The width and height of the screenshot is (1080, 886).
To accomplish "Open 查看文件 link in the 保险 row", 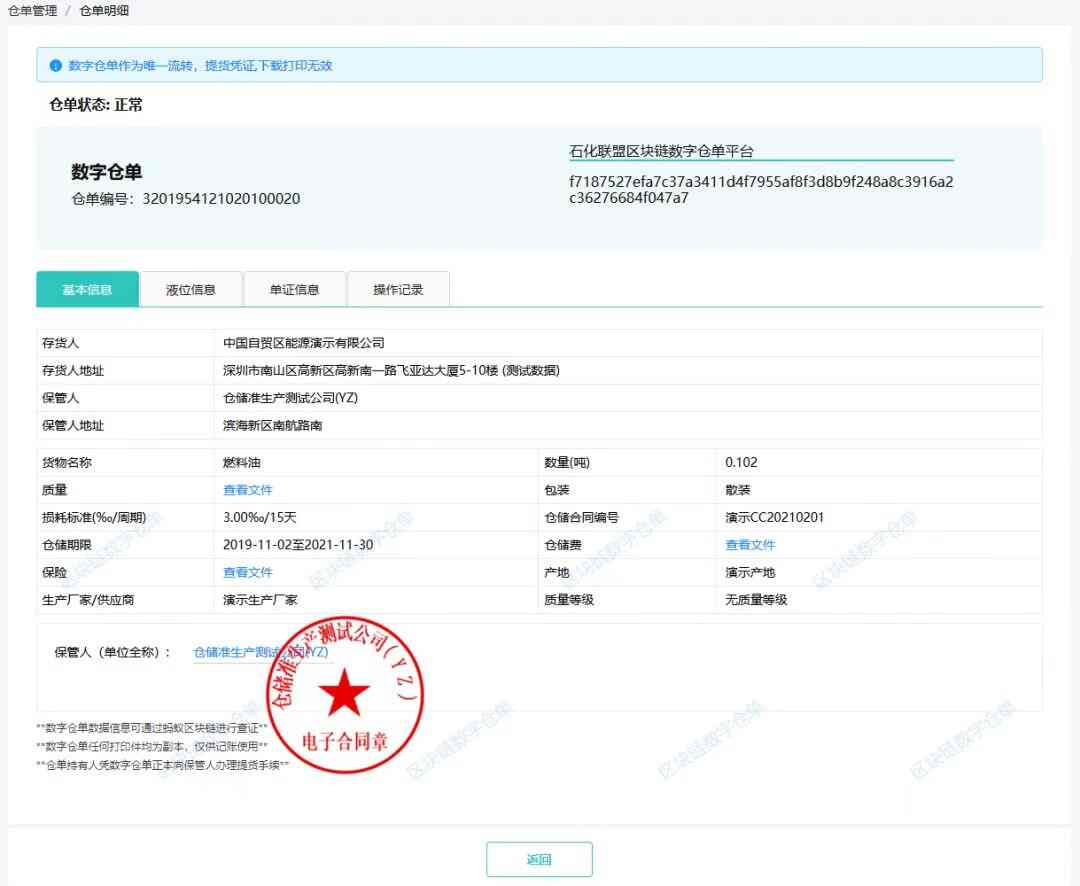I will pyautogui.click(x=248, y=572).
